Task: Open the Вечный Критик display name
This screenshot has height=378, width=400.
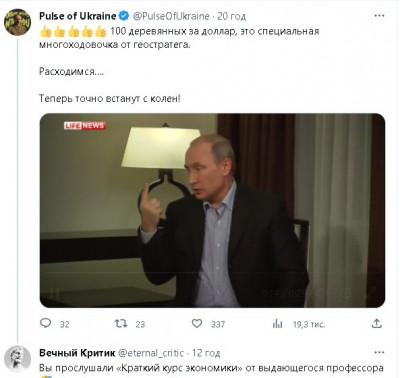Action: pyautogui.click(x=77, y=353)
